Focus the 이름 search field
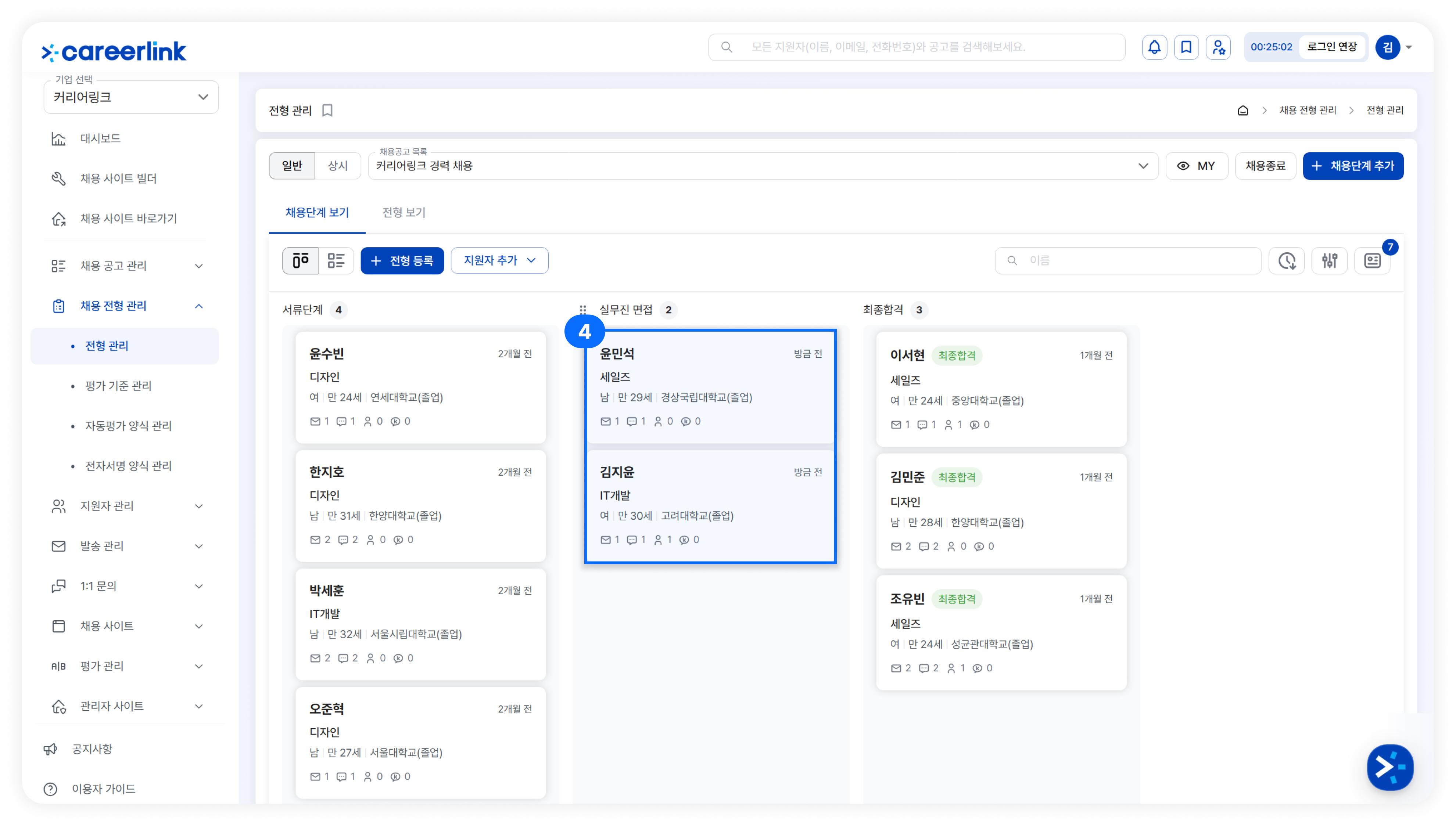 pos(1128,260)
